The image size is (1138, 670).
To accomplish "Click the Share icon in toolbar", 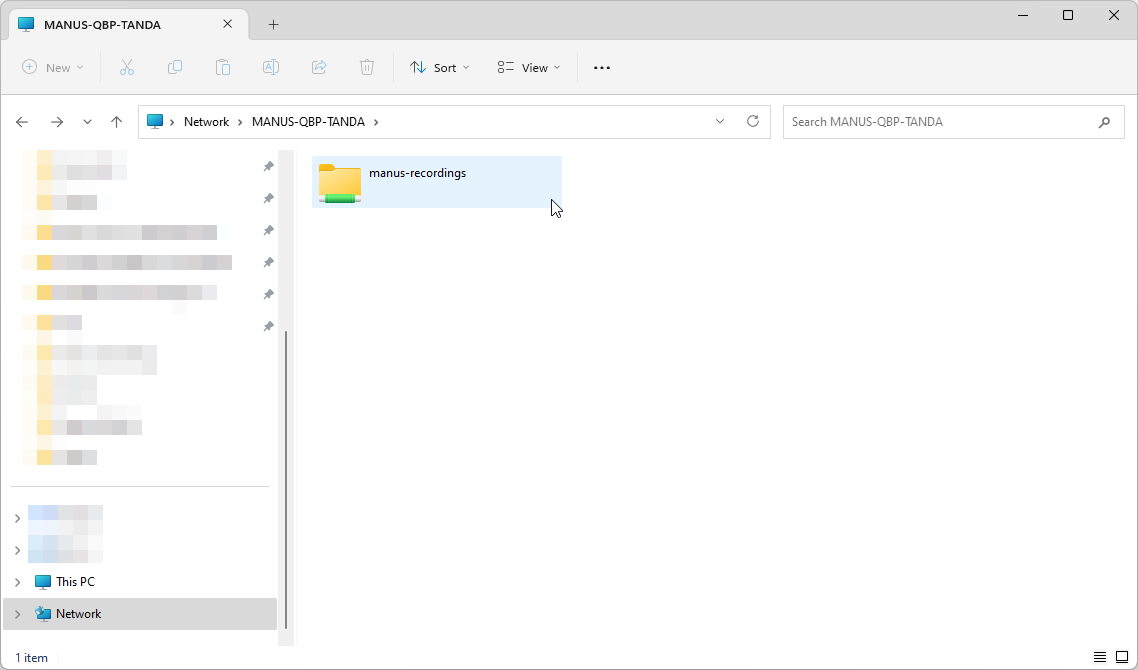I will click(x=319, y=68).
